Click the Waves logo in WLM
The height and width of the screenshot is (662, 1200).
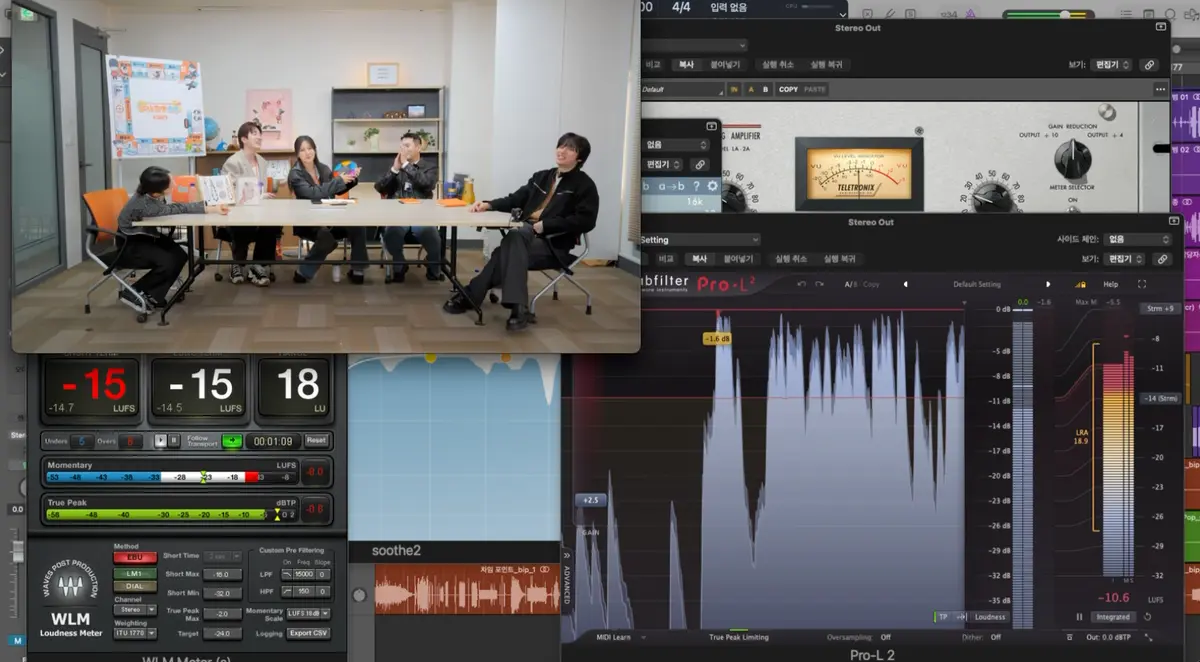pyautogui.click(x=70, y=587)
